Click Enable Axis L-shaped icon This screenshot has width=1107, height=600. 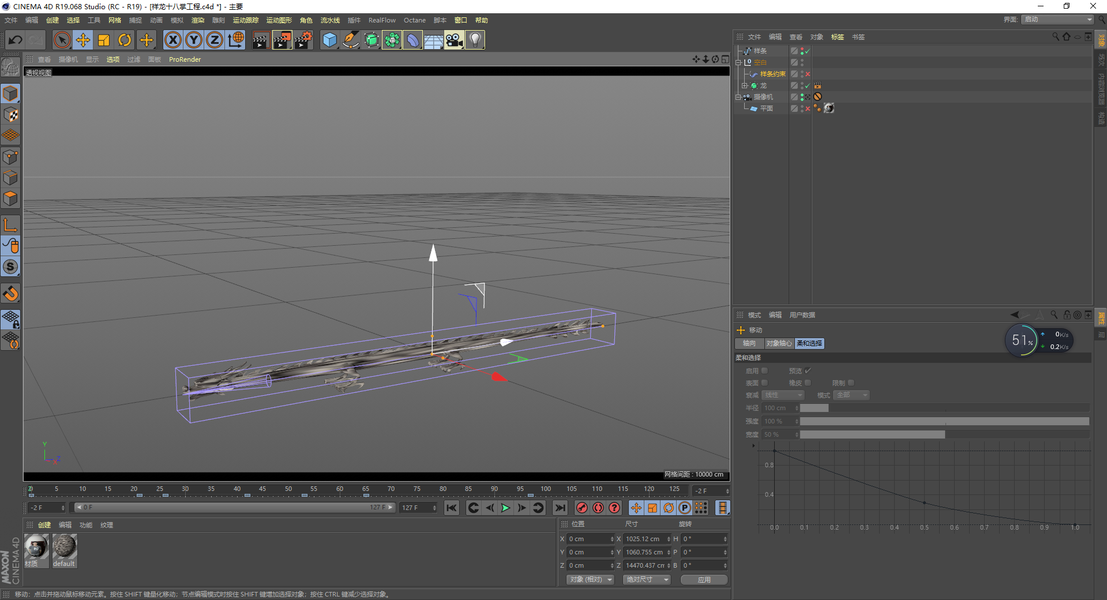coord(11,225)
